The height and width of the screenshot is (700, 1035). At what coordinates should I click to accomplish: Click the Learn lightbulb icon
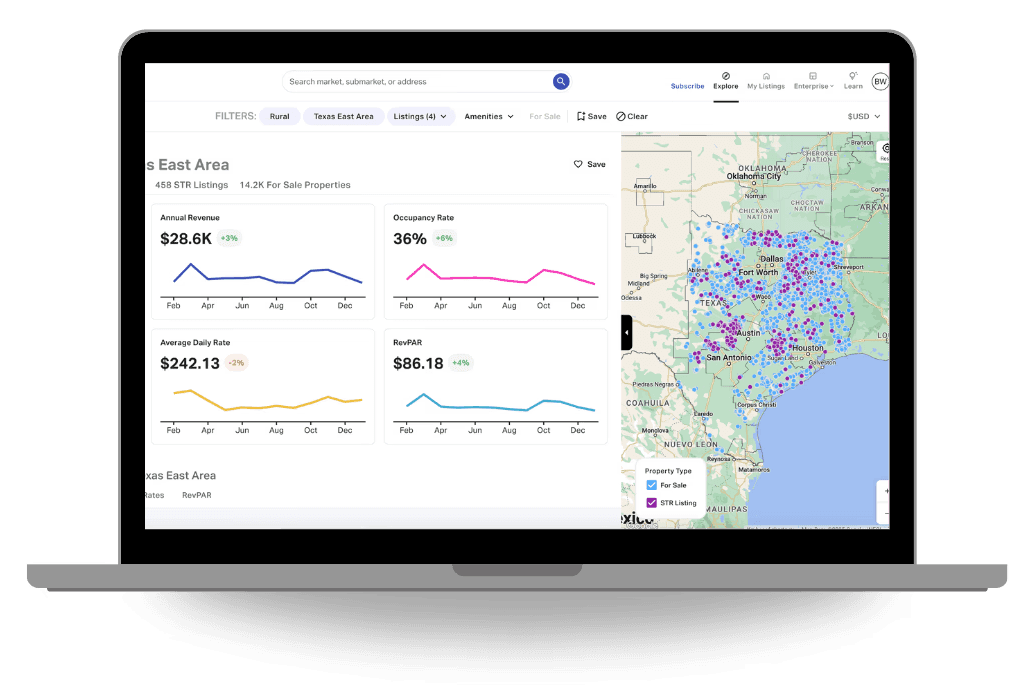[853, 77]
